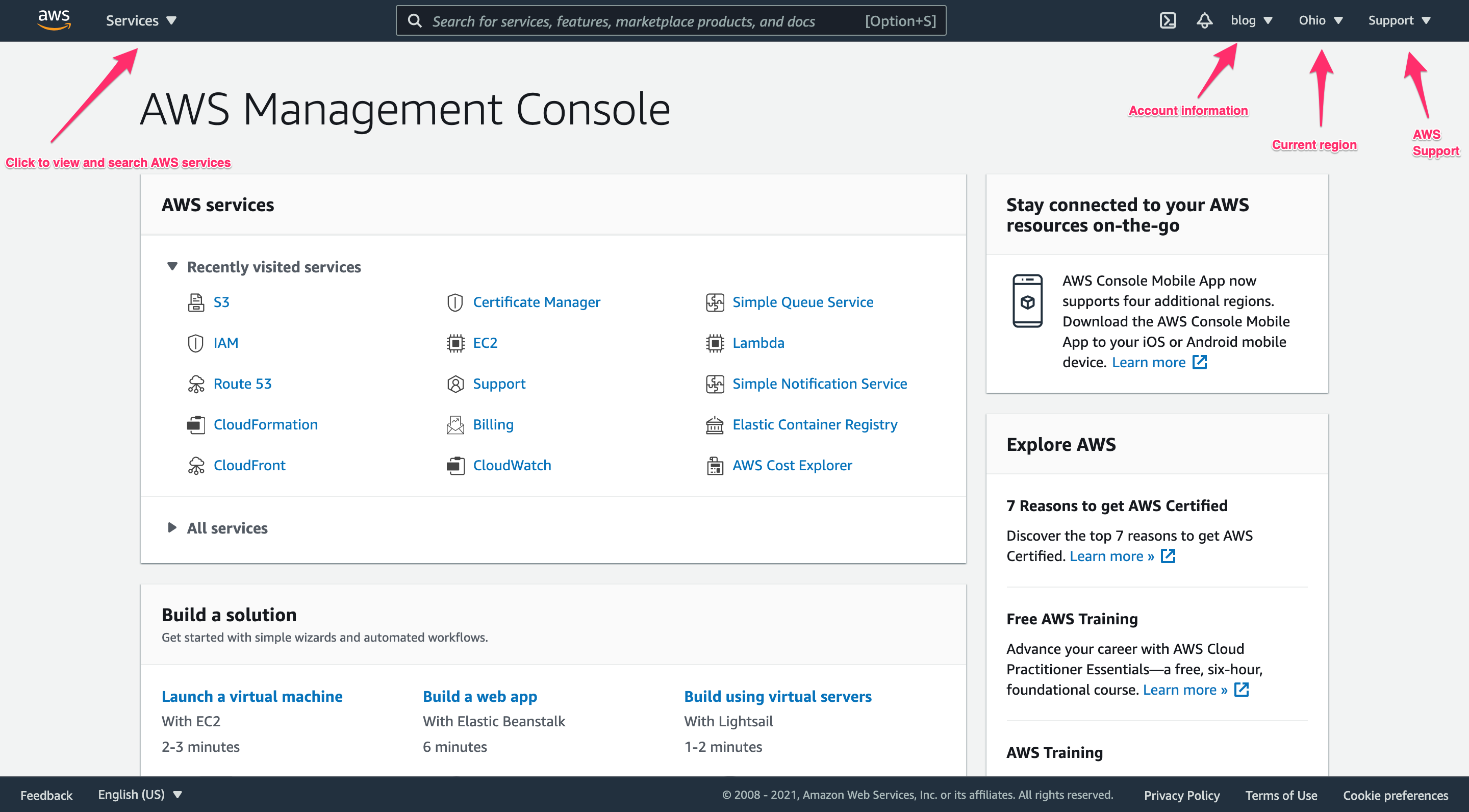Click Learn more about mobile app
This screenshot has height=812, width=1469.
tap(1149, 362)
